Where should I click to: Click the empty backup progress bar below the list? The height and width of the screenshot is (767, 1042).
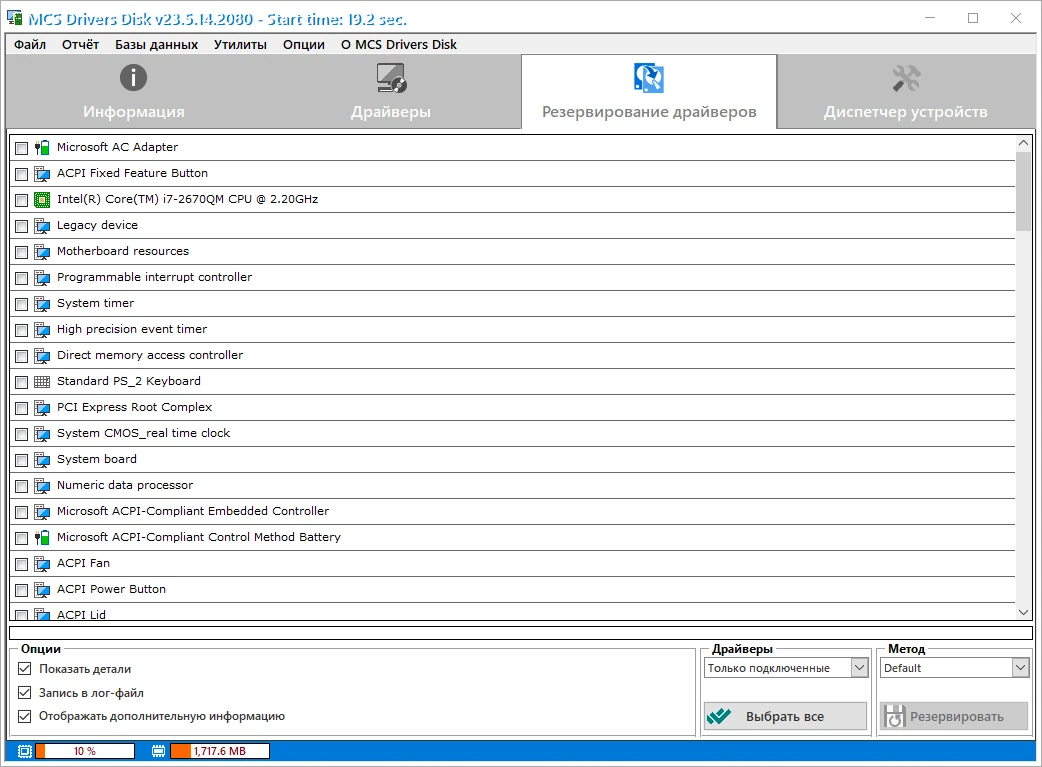(521, 633)
